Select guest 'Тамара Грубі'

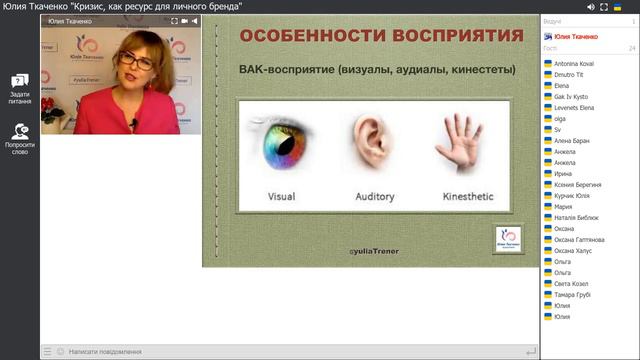(572, 295)
